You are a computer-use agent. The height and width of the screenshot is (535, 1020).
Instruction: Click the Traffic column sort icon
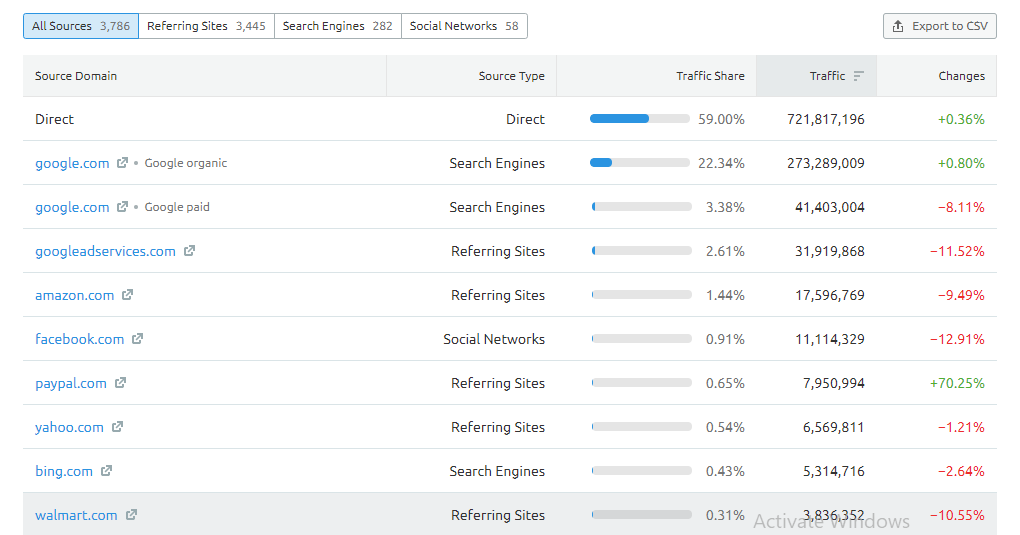858,76
